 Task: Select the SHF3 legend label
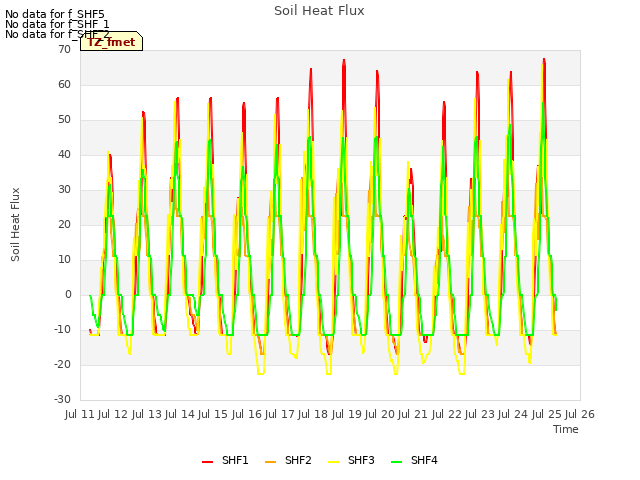pos(361,460)
